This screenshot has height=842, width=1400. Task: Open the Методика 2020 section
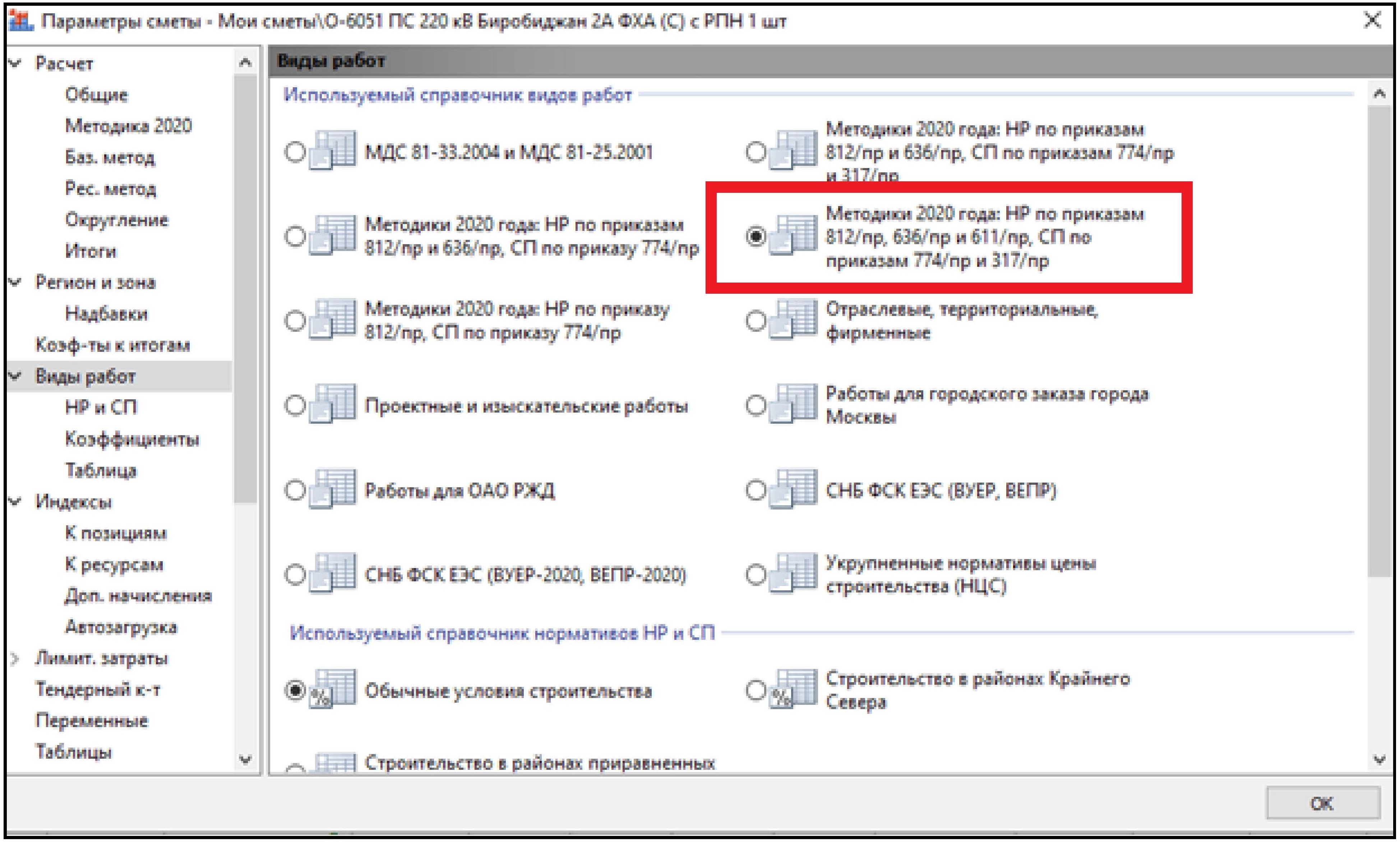(128, 125)
